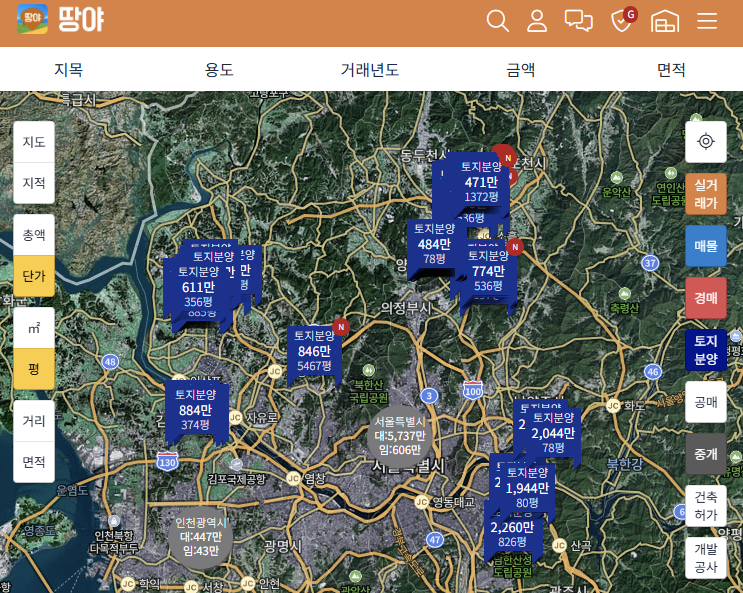Open the chat bubbles icon
Image resolution: width=743 pixels, height=593 pixels.
click(x=579, y=21)
